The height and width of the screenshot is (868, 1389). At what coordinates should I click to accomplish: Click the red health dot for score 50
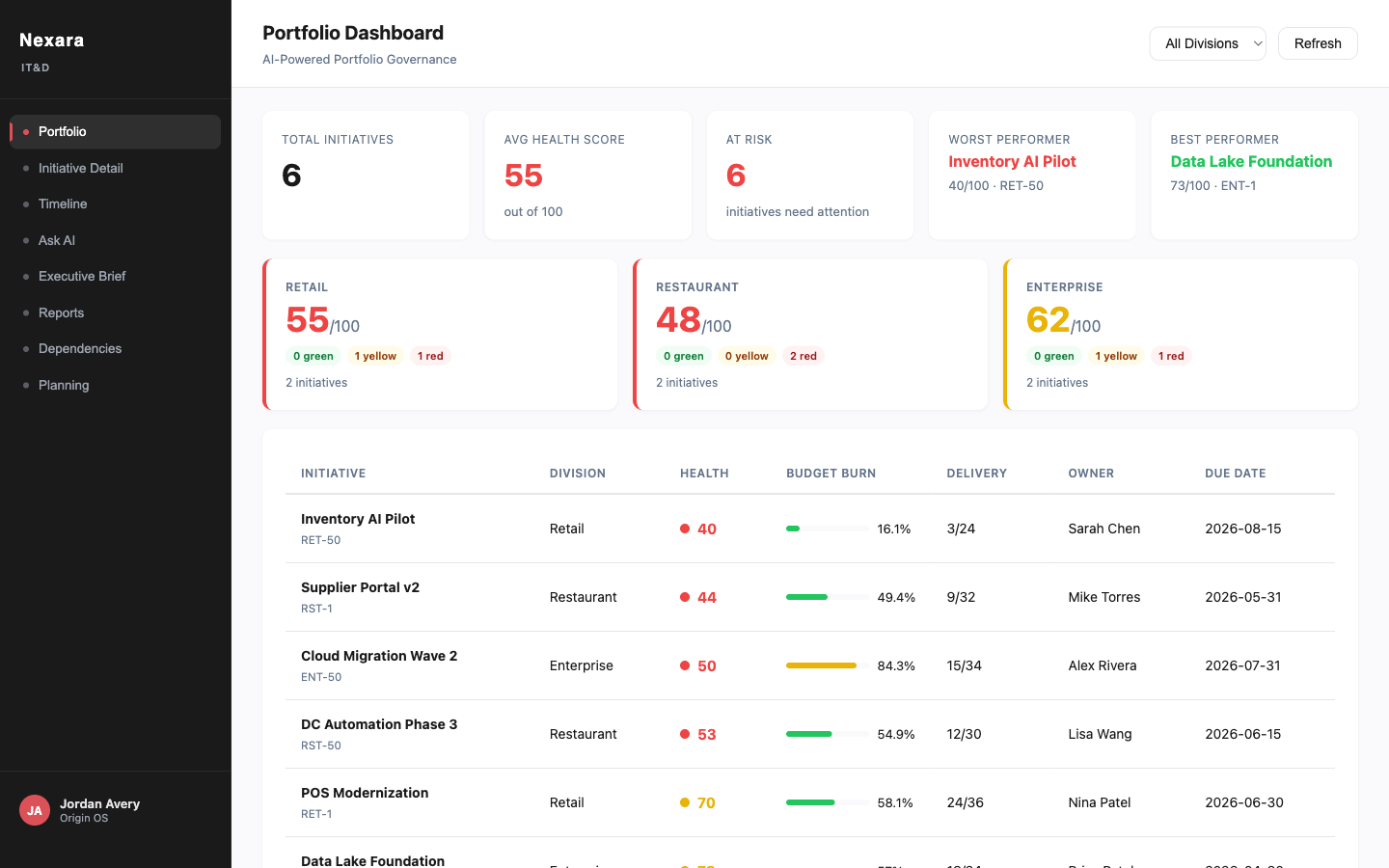[685, 665]
